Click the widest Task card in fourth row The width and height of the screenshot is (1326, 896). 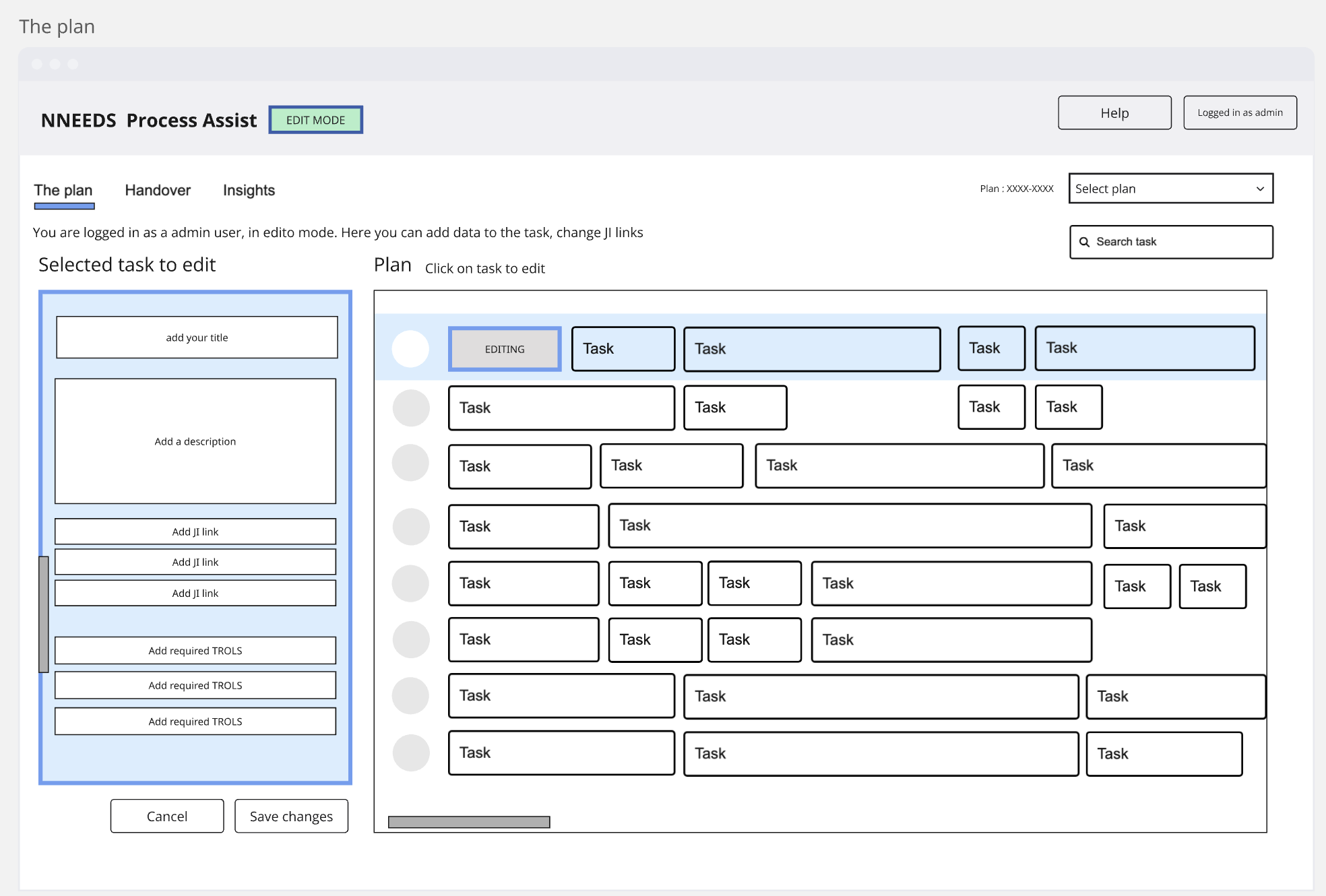(x=850, y=525)
